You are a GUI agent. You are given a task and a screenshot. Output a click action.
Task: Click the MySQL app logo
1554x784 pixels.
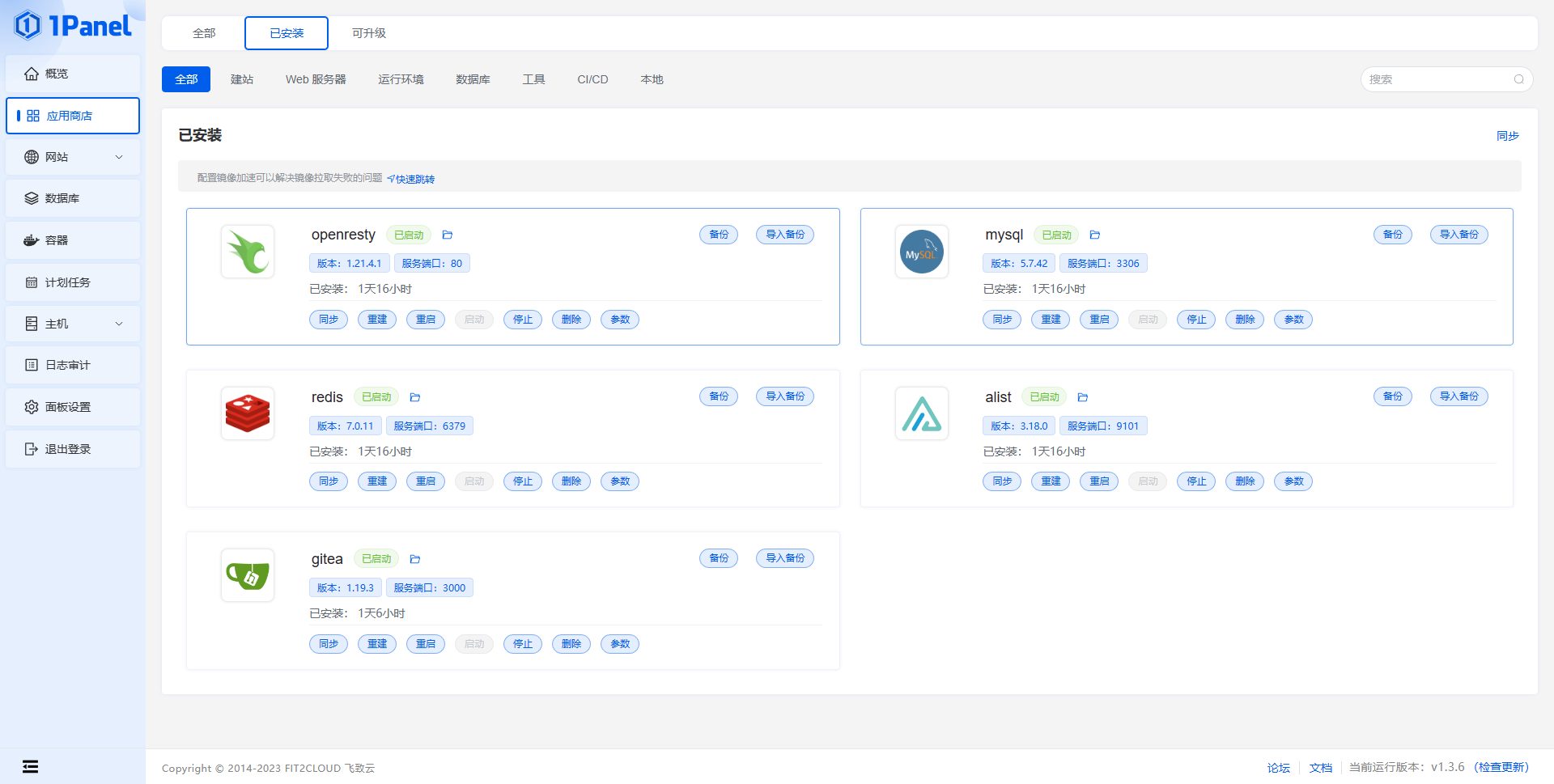922,252
